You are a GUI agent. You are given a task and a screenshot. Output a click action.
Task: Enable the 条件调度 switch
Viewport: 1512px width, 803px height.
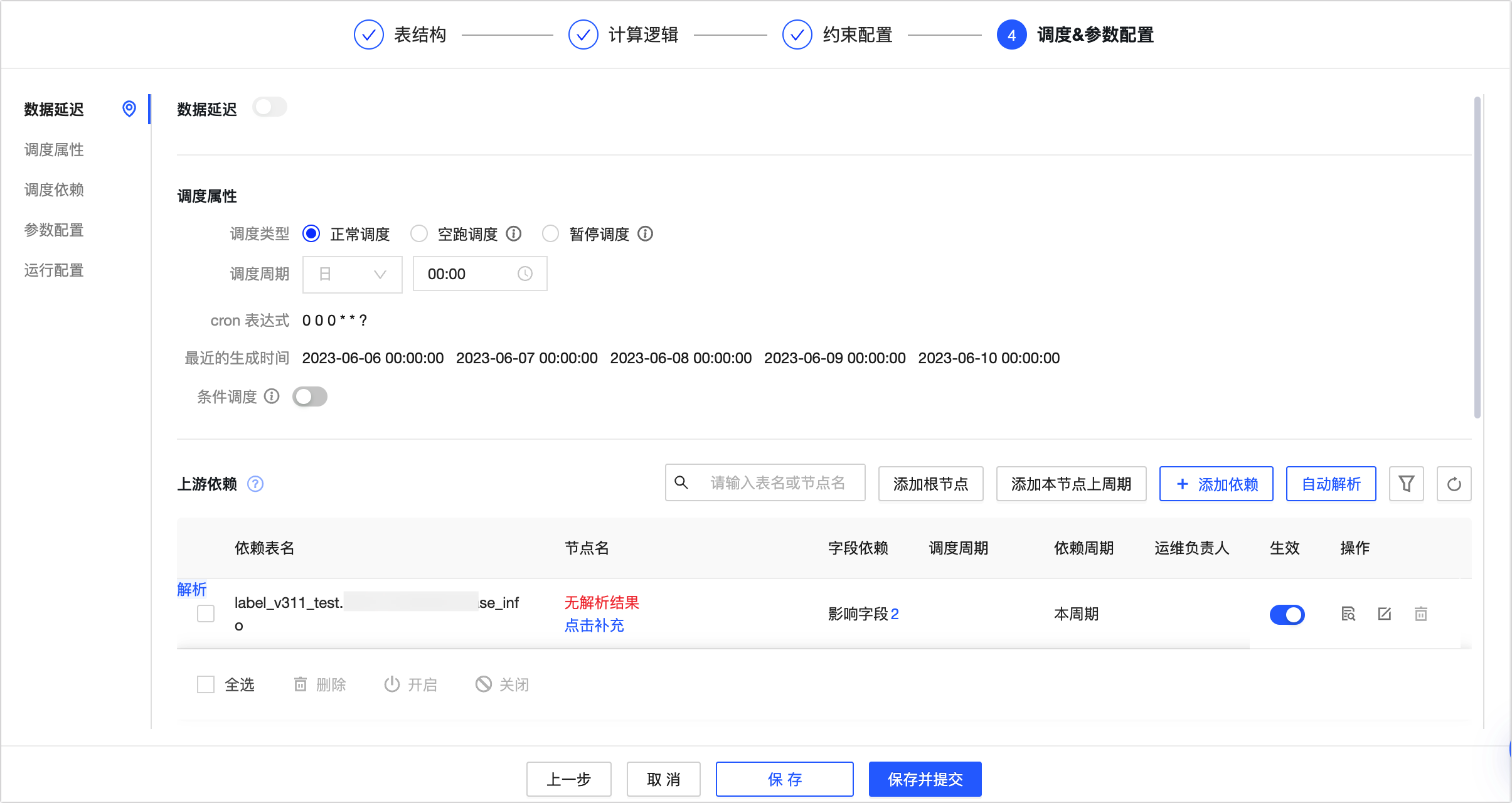click(x=310, y=396)
